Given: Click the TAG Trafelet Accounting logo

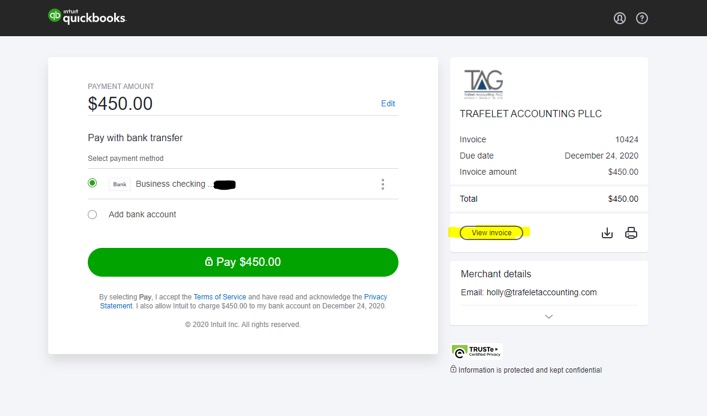Looking at the screenshot, I should tap(484, 84).
